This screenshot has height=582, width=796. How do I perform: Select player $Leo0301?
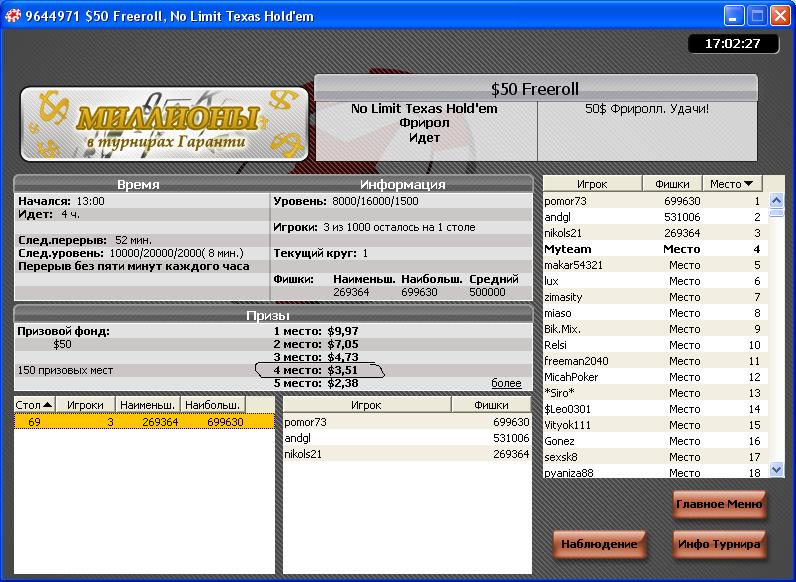pyautogui.click(x=655, y=409)
